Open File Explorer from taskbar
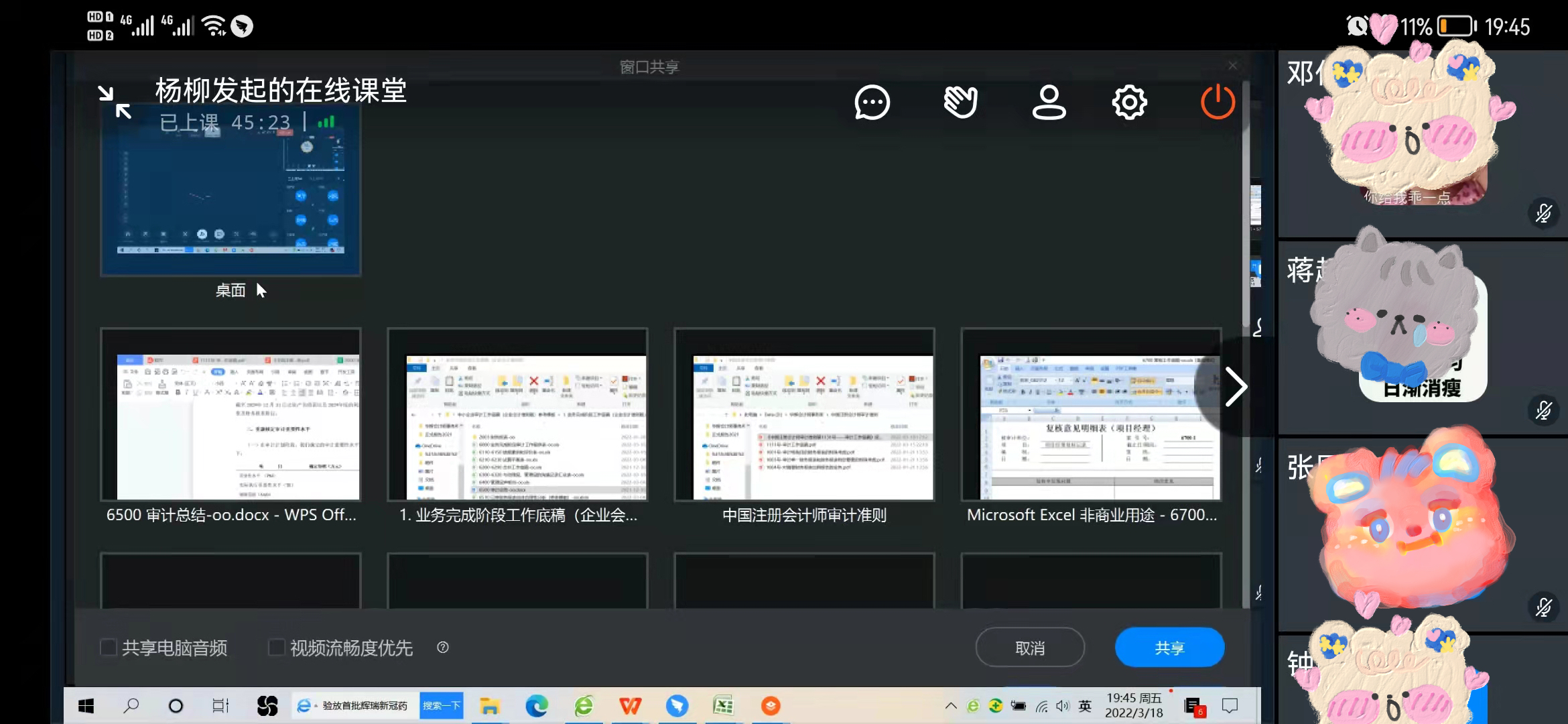 [x=490, y=706]
